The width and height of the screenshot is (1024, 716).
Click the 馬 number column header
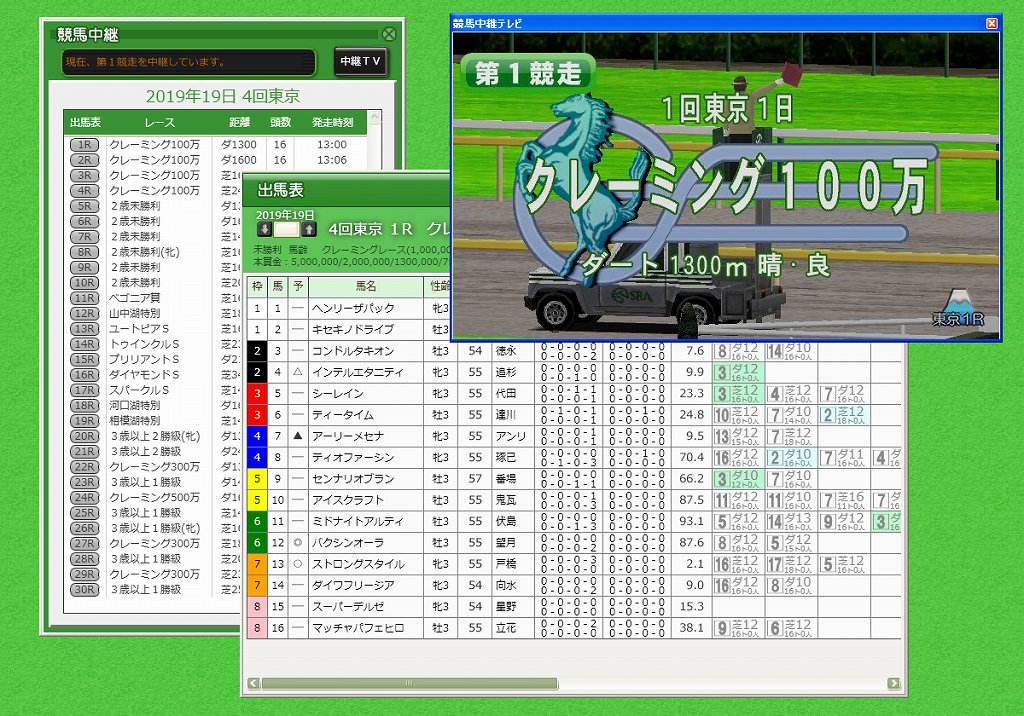point(278,286)
